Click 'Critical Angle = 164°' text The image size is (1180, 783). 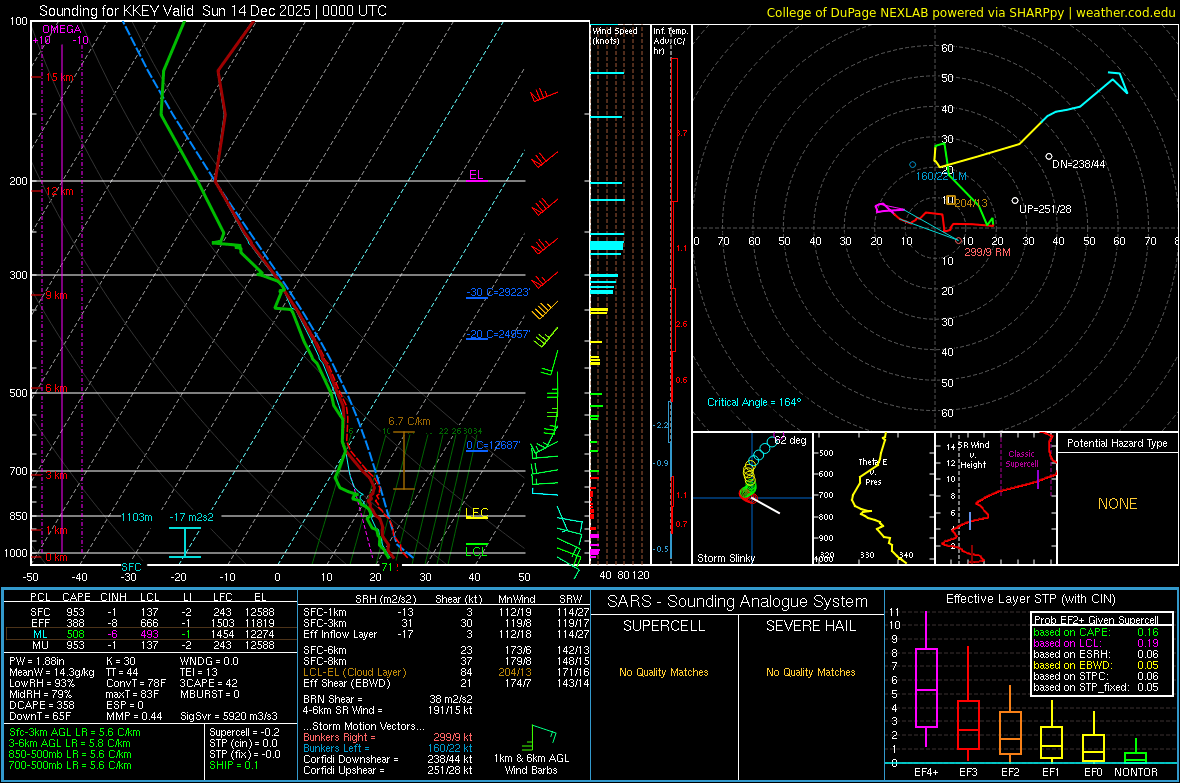[x=754, y=402]
